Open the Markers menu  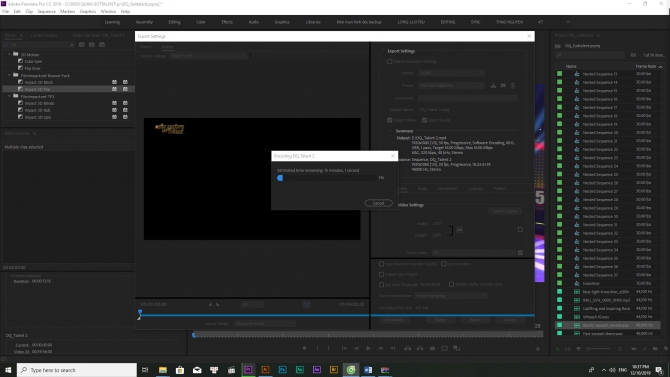click(x=68, y=12)
